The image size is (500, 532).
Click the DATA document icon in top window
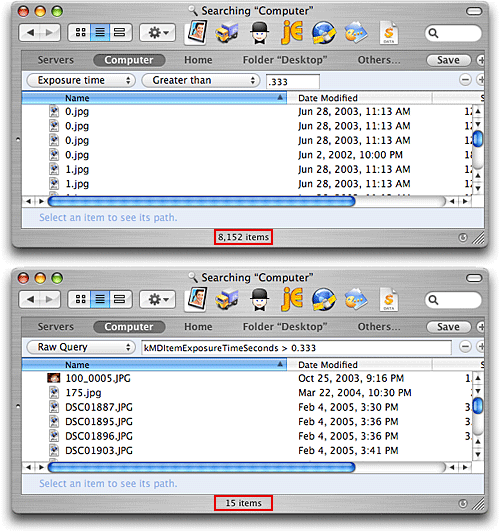pyautogui.click(x=389, y=33)
